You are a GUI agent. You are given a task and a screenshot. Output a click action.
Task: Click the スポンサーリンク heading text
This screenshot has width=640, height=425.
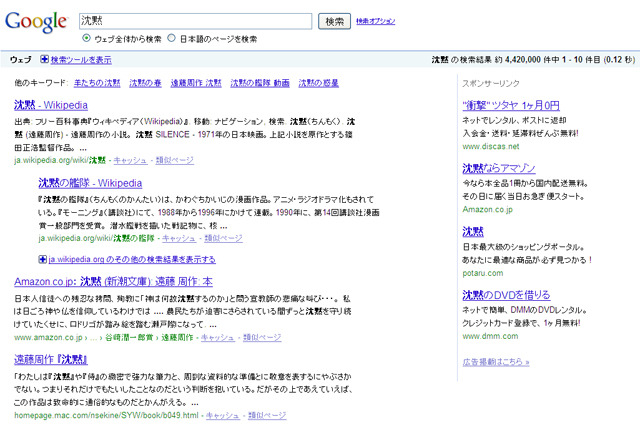click(x=491, y=83)
